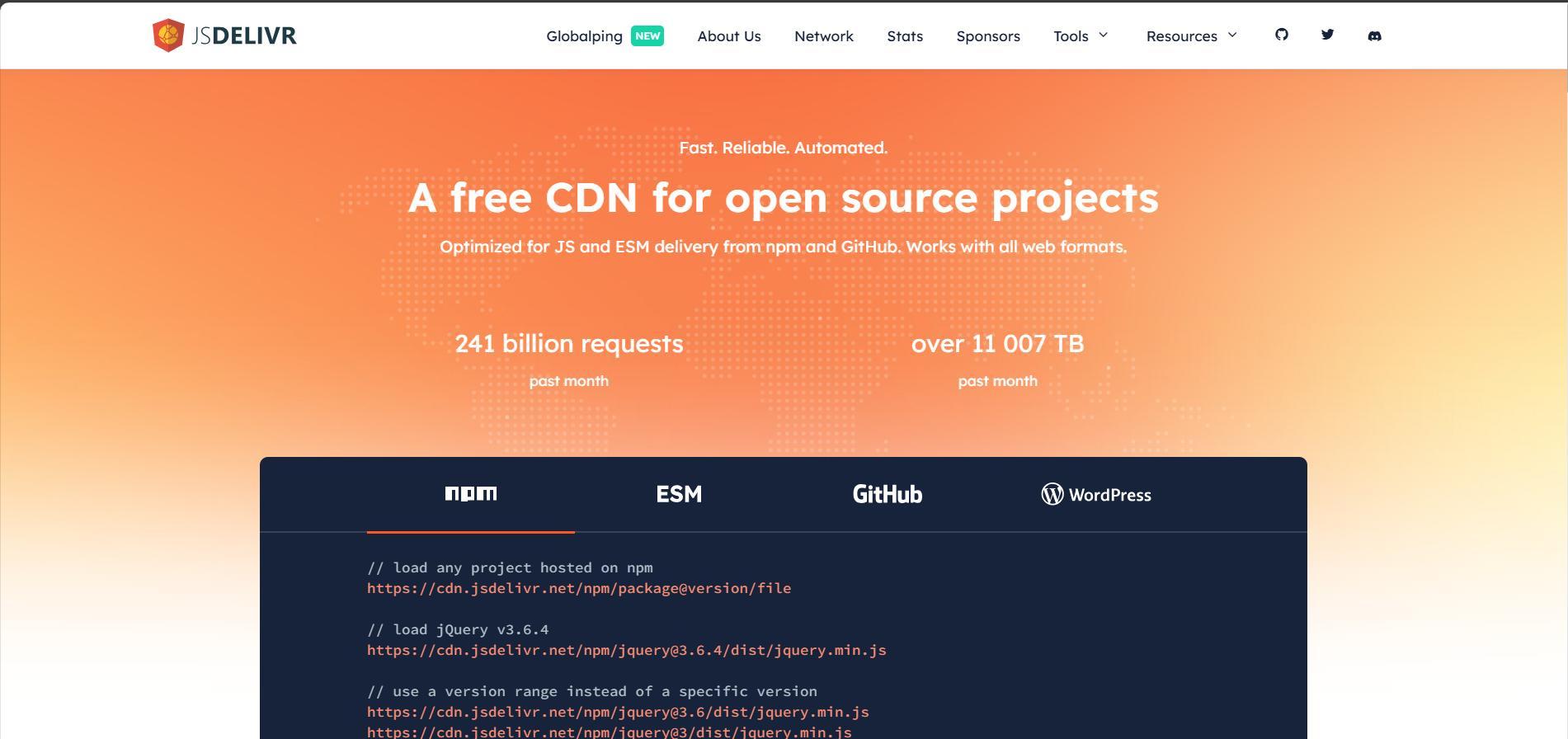The height and width of the screenshot is (739, 1568).
Task: Open the GitHub icon in header
Action: click(1282, 35)
